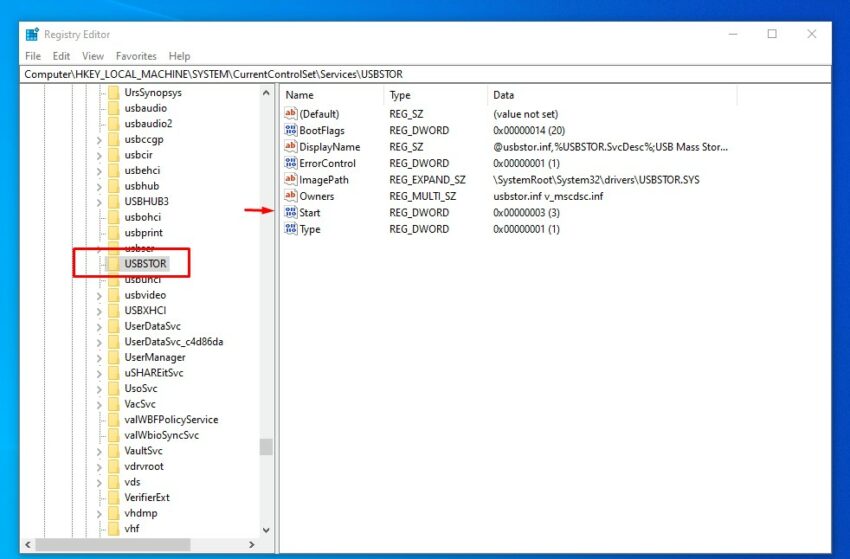Screen dimensions: 850x559
Task: Select the ImagePath string value icon
Action: tap(291, 179)
